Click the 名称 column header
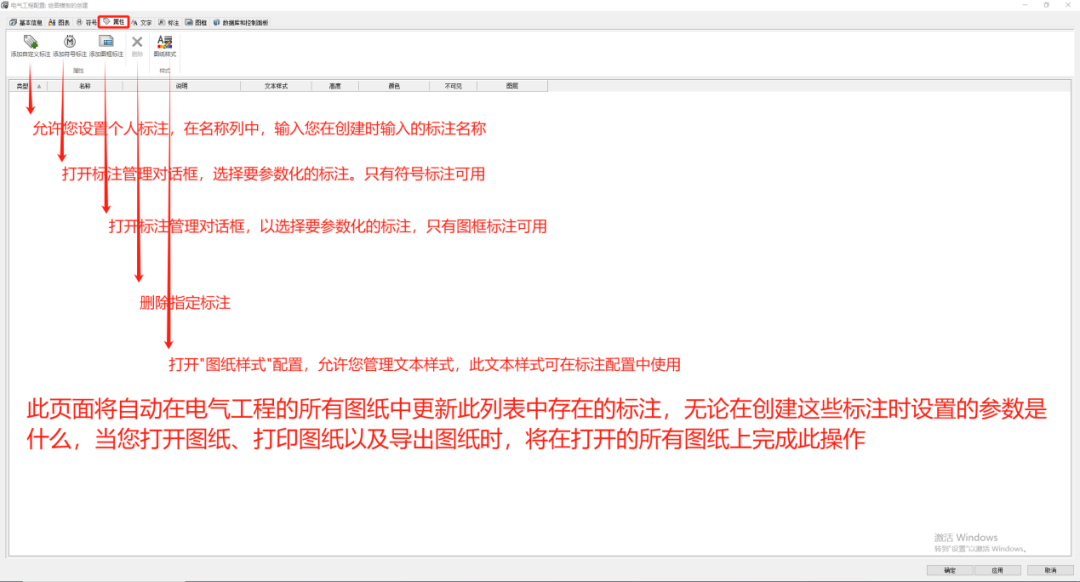Screen dimensions: 1080x582 coord(87,85)
